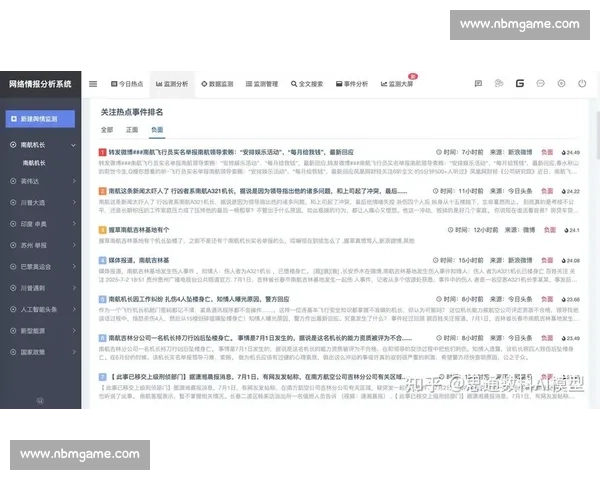Viewport: 600px width, 480px height.
Task: Expand the 巴黎奥运会 sidebar item chevron
Action: 74,266
